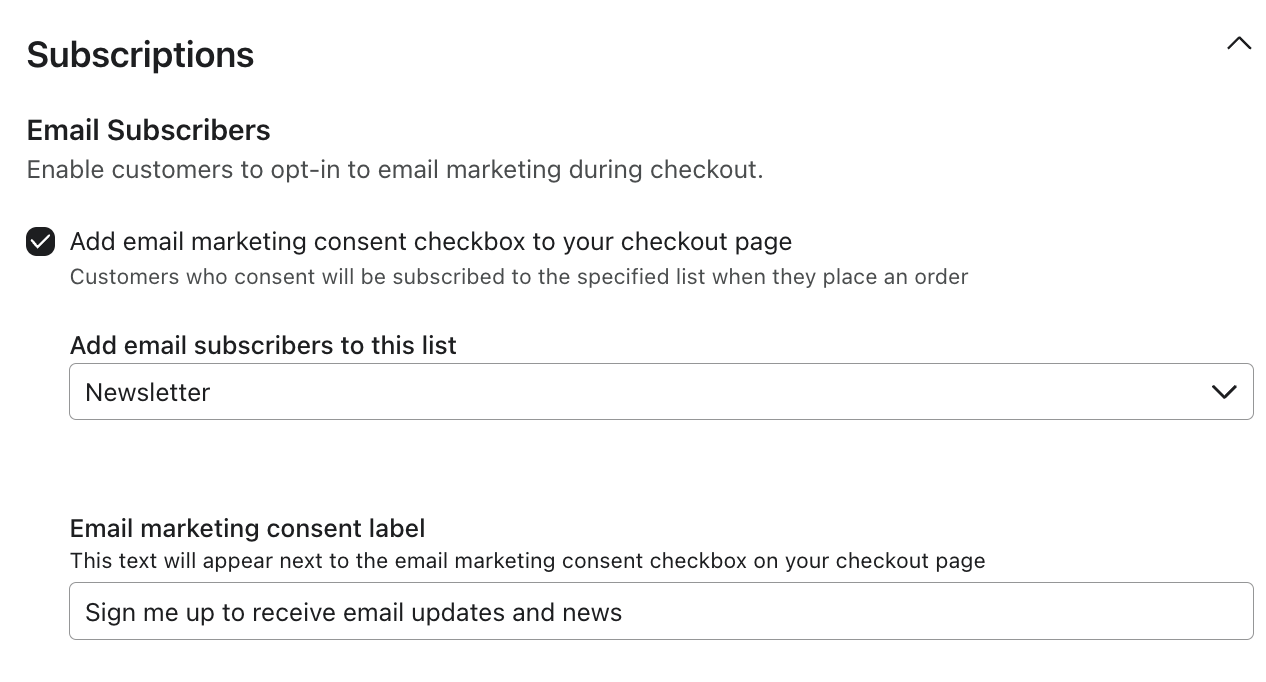This screenshot has height=682, width=1266.
Task: Click the 'Newsletter' text in the list selector
Action: coord(148,393)
